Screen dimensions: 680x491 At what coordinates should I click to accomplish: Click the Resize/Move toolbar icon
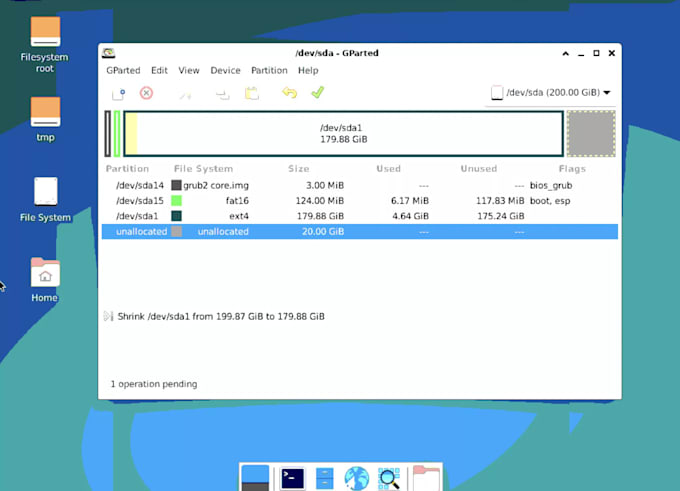pyautogui.click(x=185, y=93)
